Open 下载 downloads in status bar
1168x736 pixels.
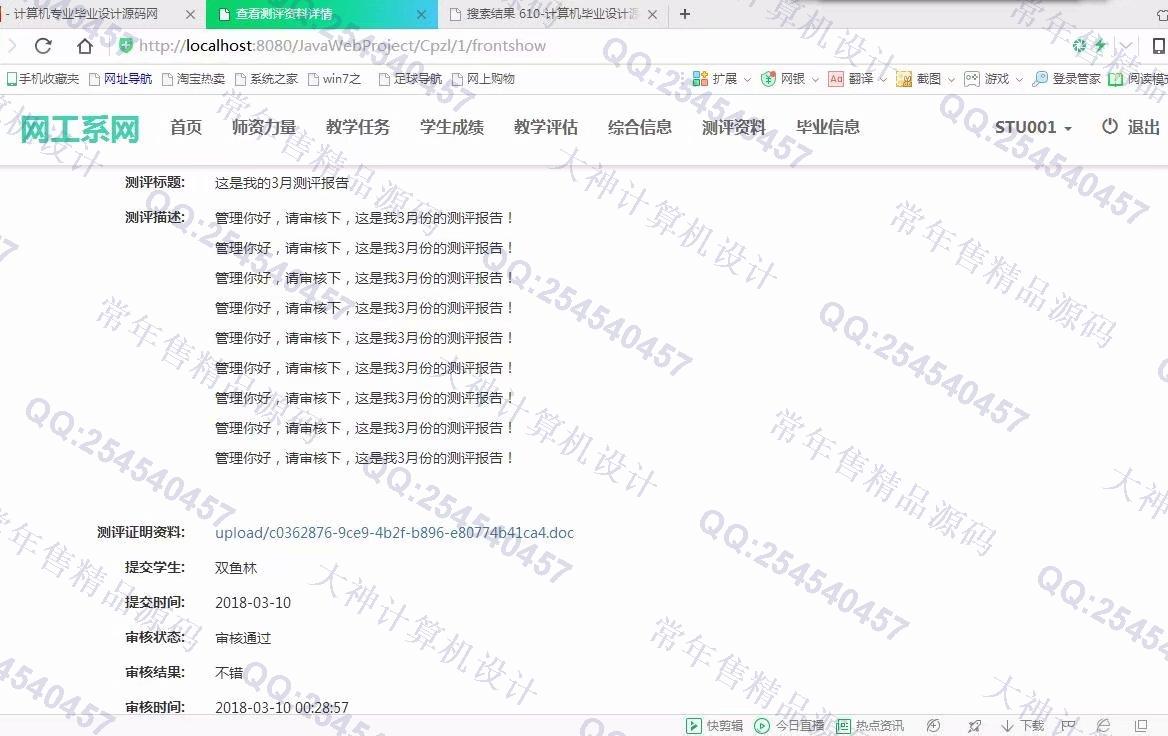coord(1023,726)
